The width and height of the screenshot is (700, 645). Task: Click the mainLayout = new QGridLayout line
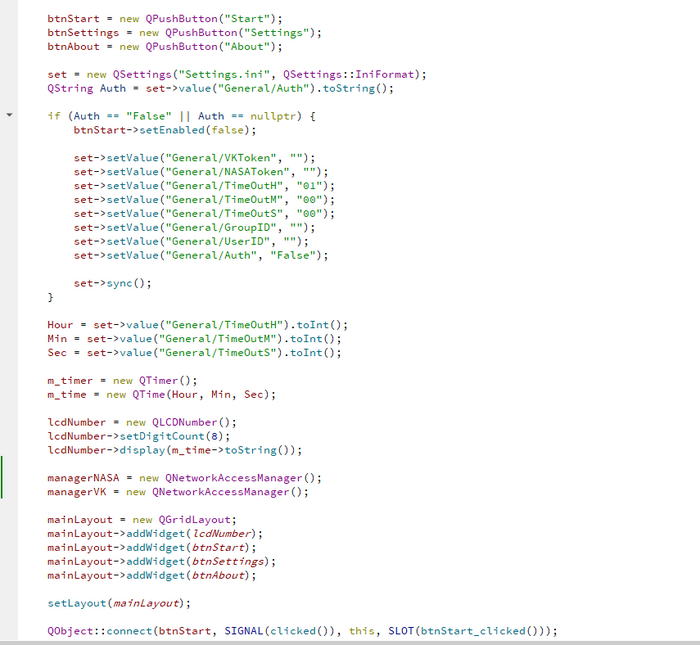click(142, 520)
